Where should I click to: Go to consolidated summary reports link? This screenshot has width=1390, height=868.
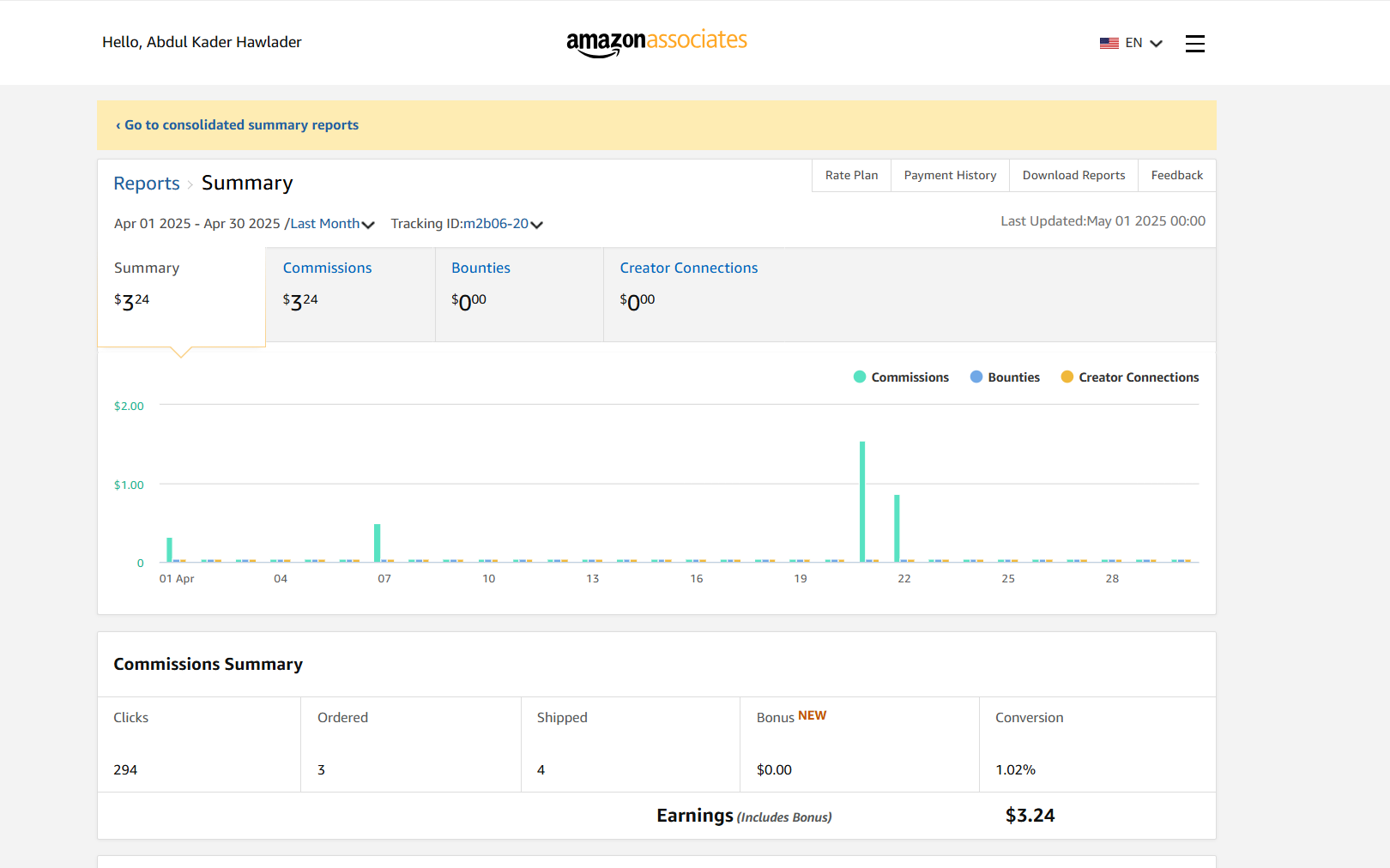point(238,125)
